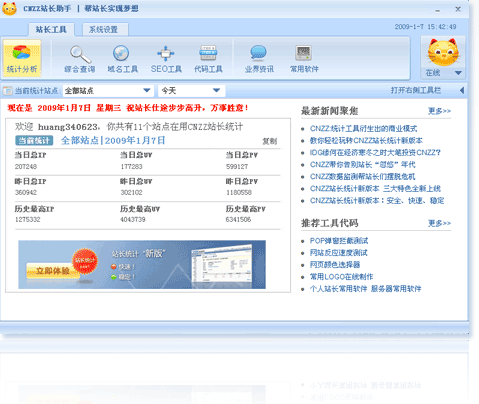Open the 个人站长常用软件 link
The width and height of the screenshot is (479, 404).
click(338, 289)
